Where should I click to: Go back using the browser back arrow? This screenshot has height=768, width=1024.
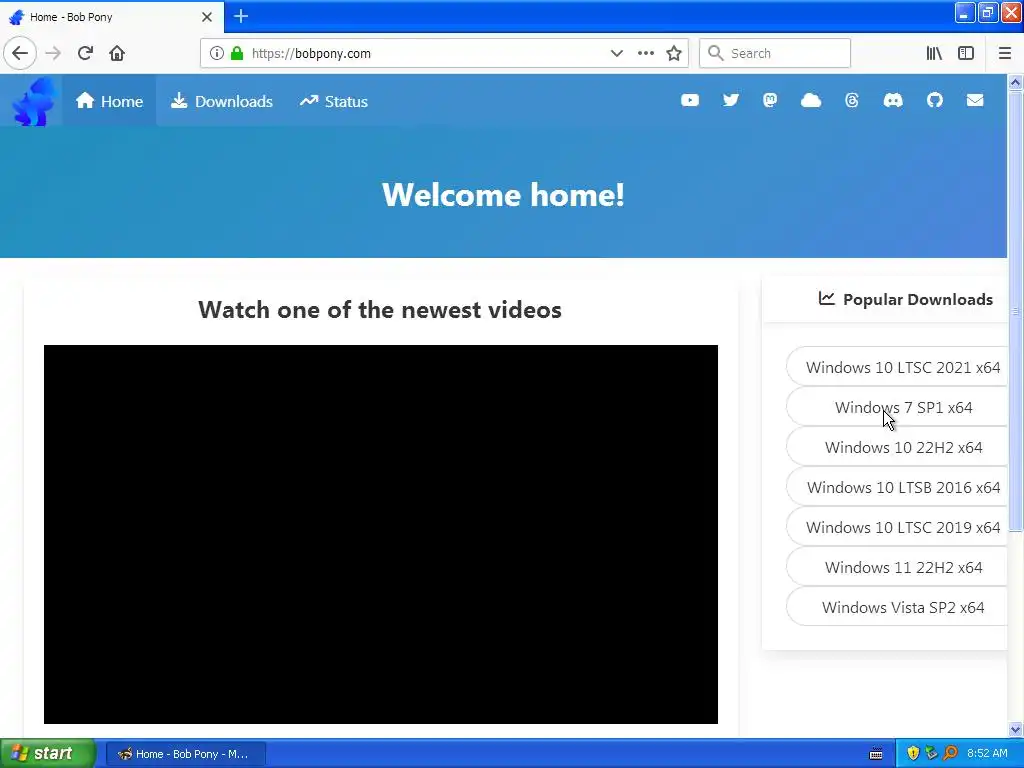click(x=20, y=53)
